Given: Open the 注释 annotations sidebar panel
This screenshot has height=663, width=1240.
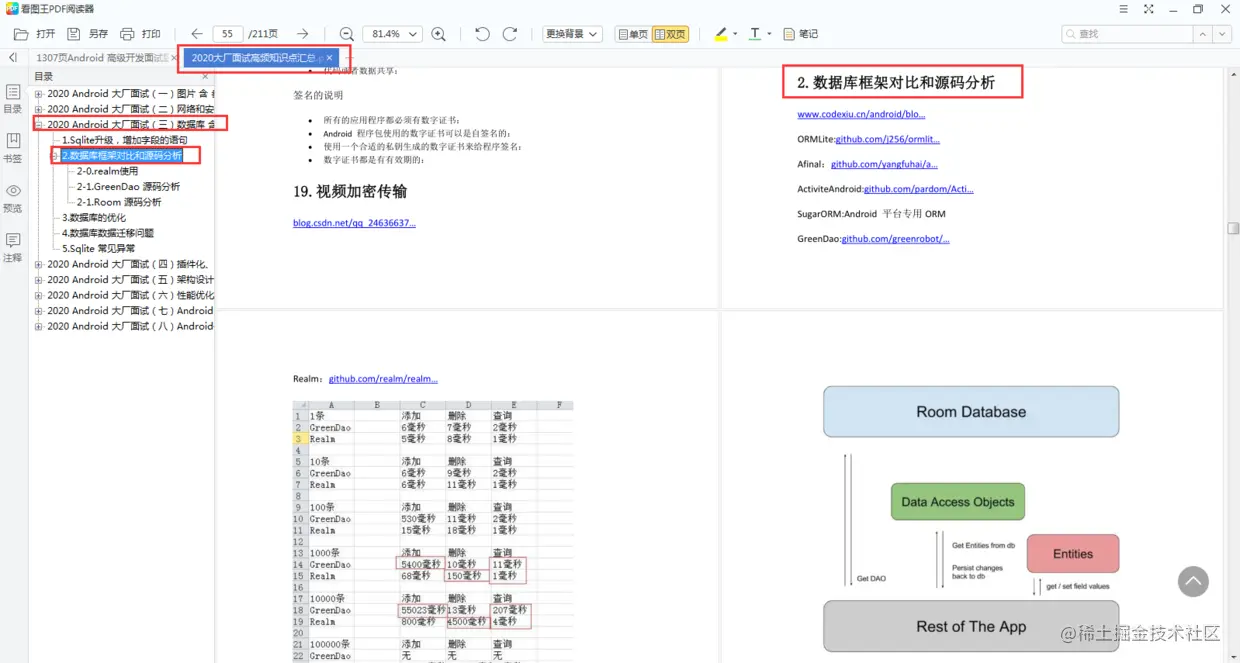Looking at the screenshot, I should click(x=13, y=248).
